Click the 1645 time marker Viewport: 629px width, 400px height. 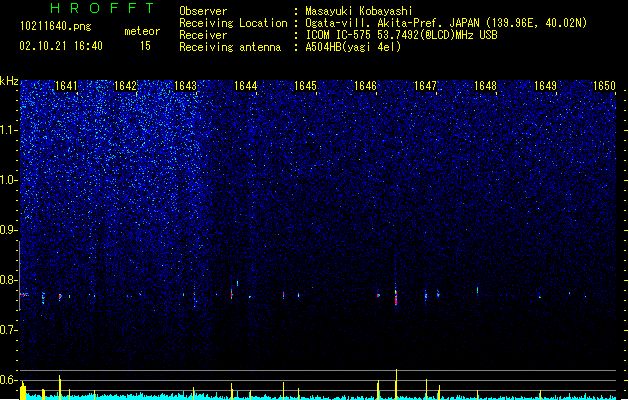click(306, 86)
